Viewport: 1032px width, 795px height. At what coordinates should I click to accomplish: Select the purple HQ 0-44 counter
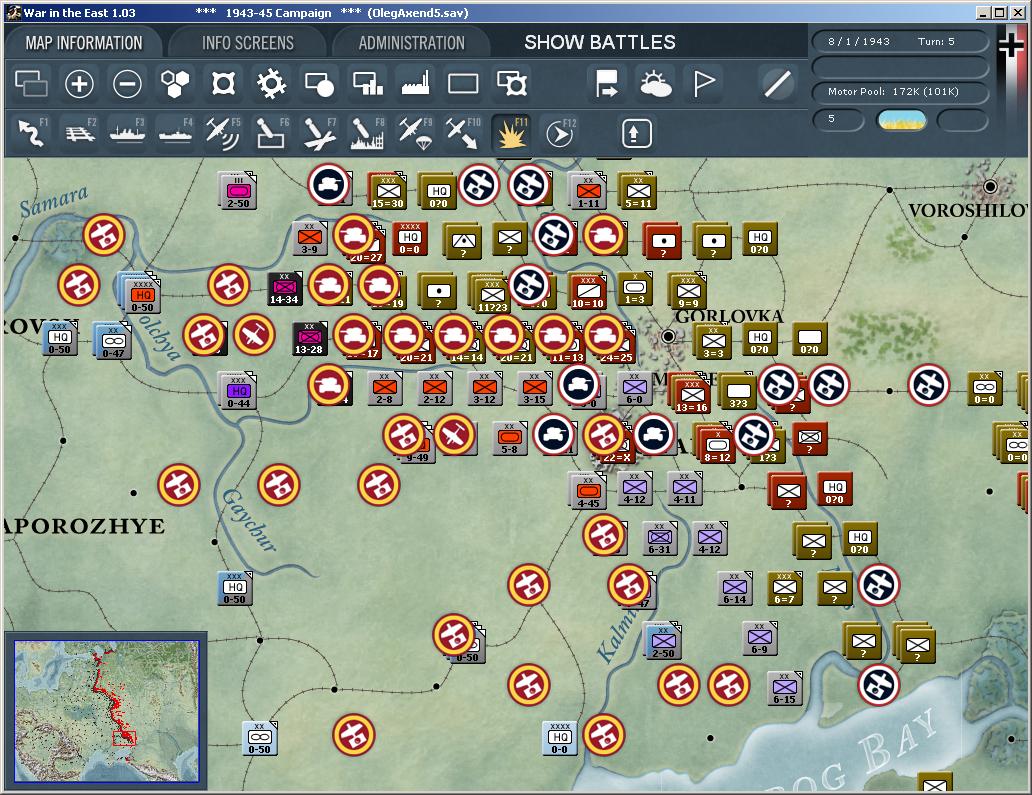238,391
